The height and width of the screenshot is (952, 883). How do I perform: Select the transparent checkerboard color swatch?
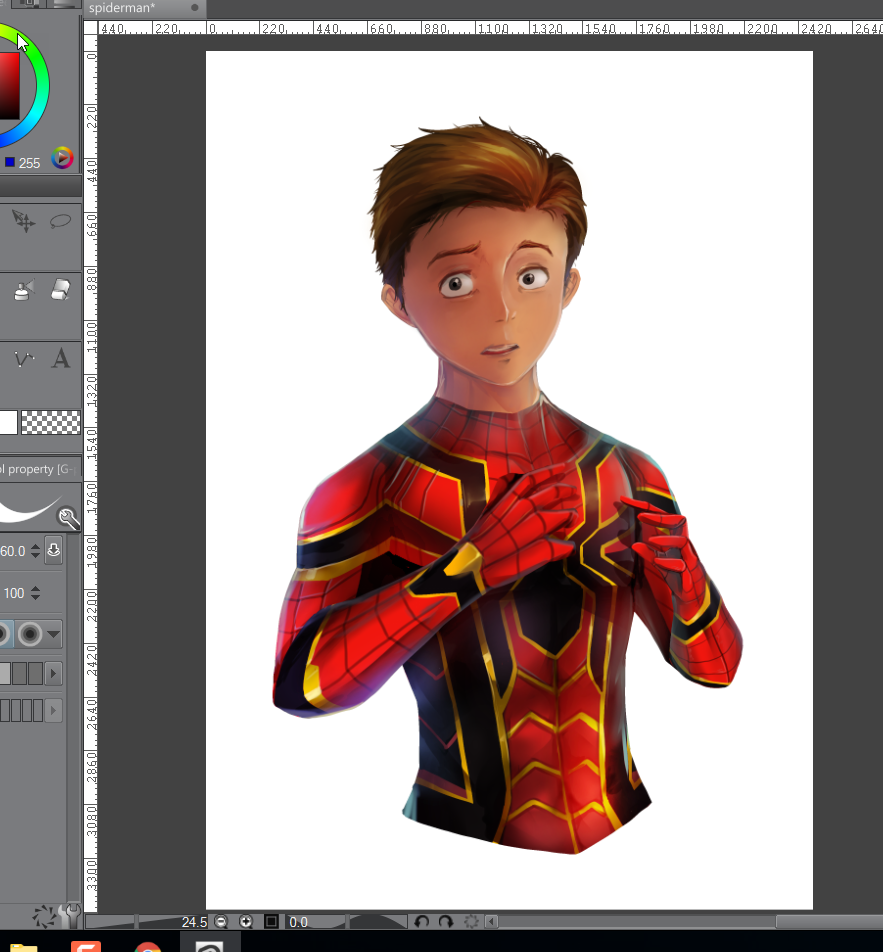click(x=50, y=423)
